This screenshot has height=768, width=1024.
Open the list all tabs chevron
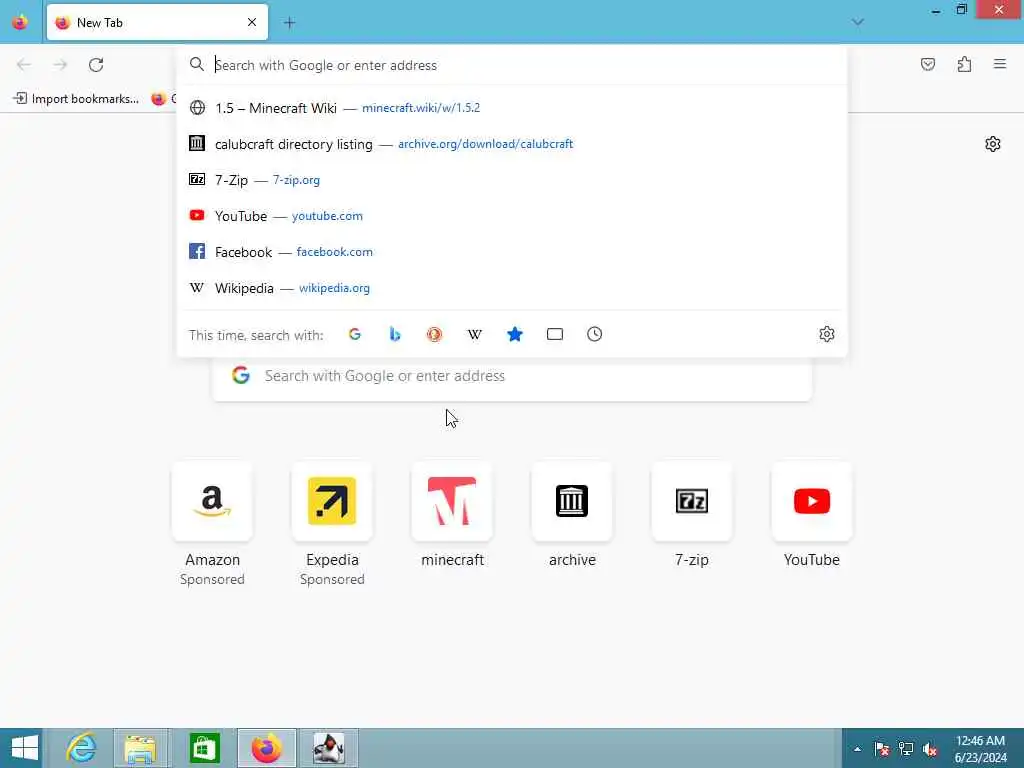pyautogui.click(x=857, y=22)
